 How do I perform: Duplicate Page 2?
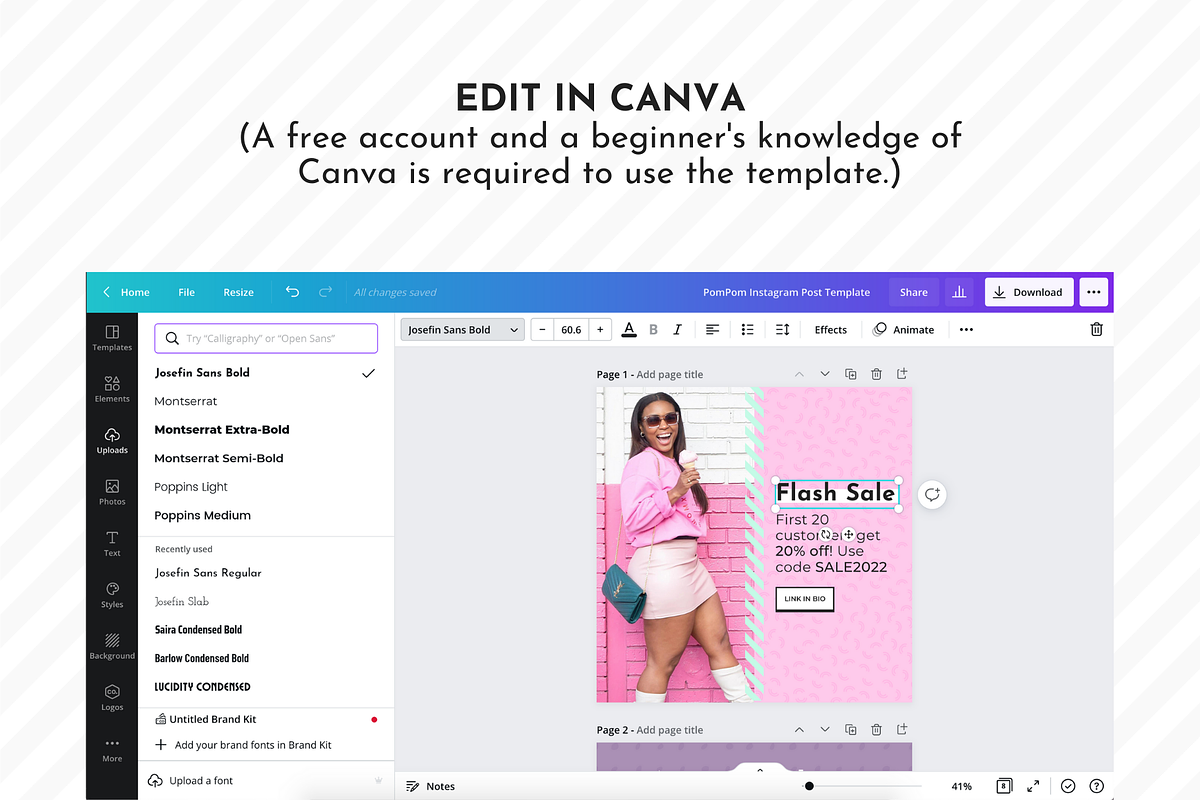[x=850, y=730]
